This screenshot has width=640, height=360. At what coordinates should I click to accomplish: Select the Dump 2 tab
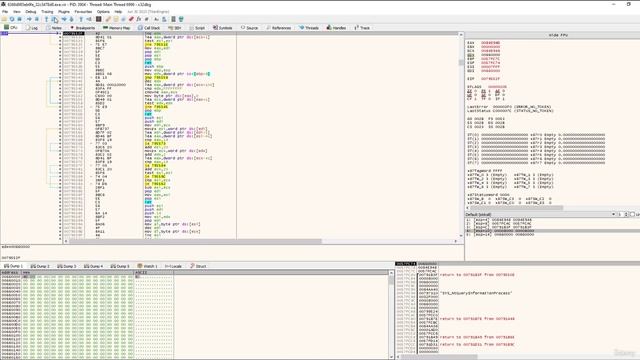point(40,266)
